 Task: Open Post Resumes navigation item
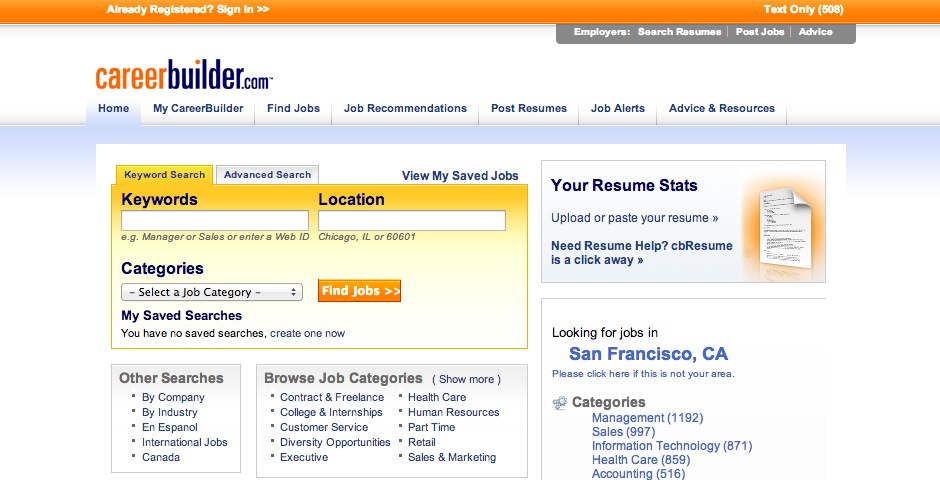coord(529,108)
